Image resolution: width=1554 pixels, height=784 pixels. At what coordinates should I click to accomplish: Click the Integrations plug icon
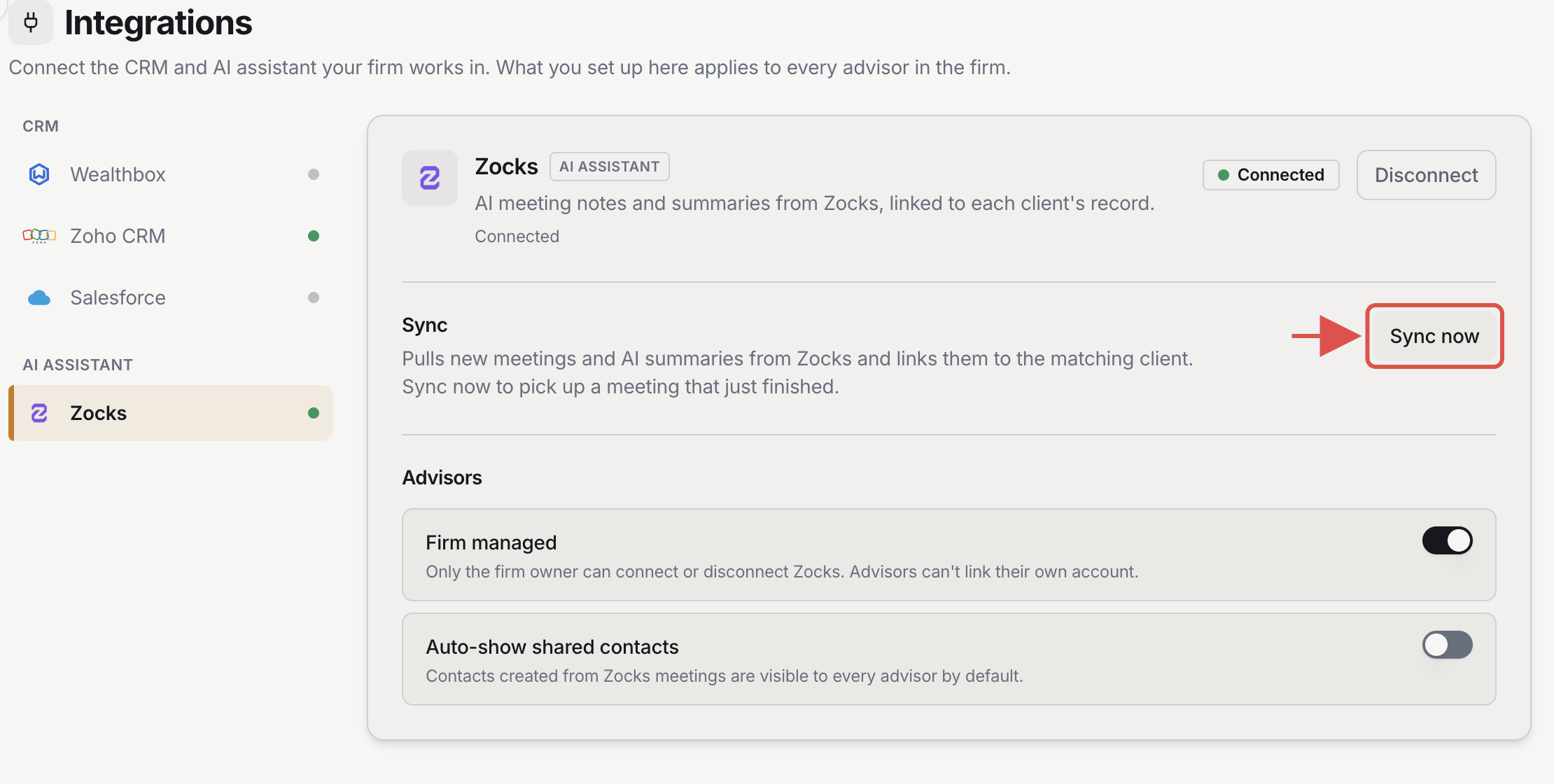point(31,22)
